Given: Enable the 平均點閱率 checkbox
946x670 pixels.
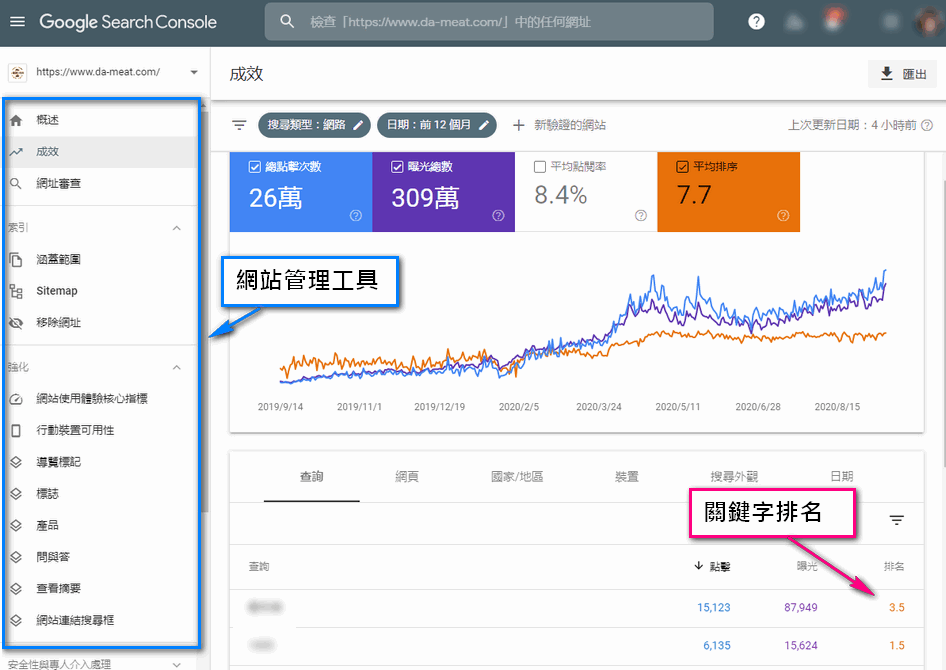Looking at the screenshot, I should pyautogui.click(x=540, y=167).
